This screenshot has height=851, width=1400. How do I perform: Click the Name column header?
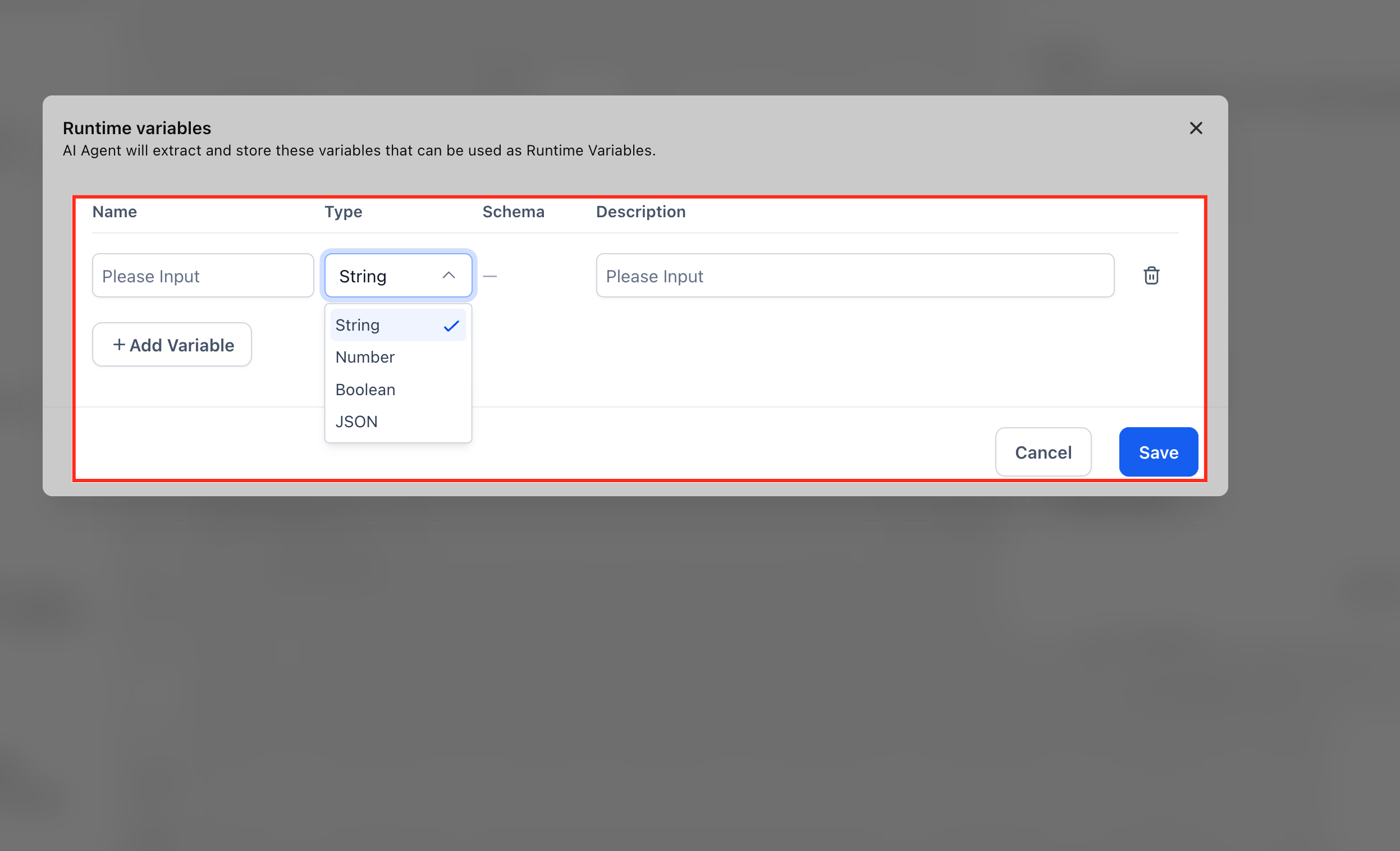point(115,212)
